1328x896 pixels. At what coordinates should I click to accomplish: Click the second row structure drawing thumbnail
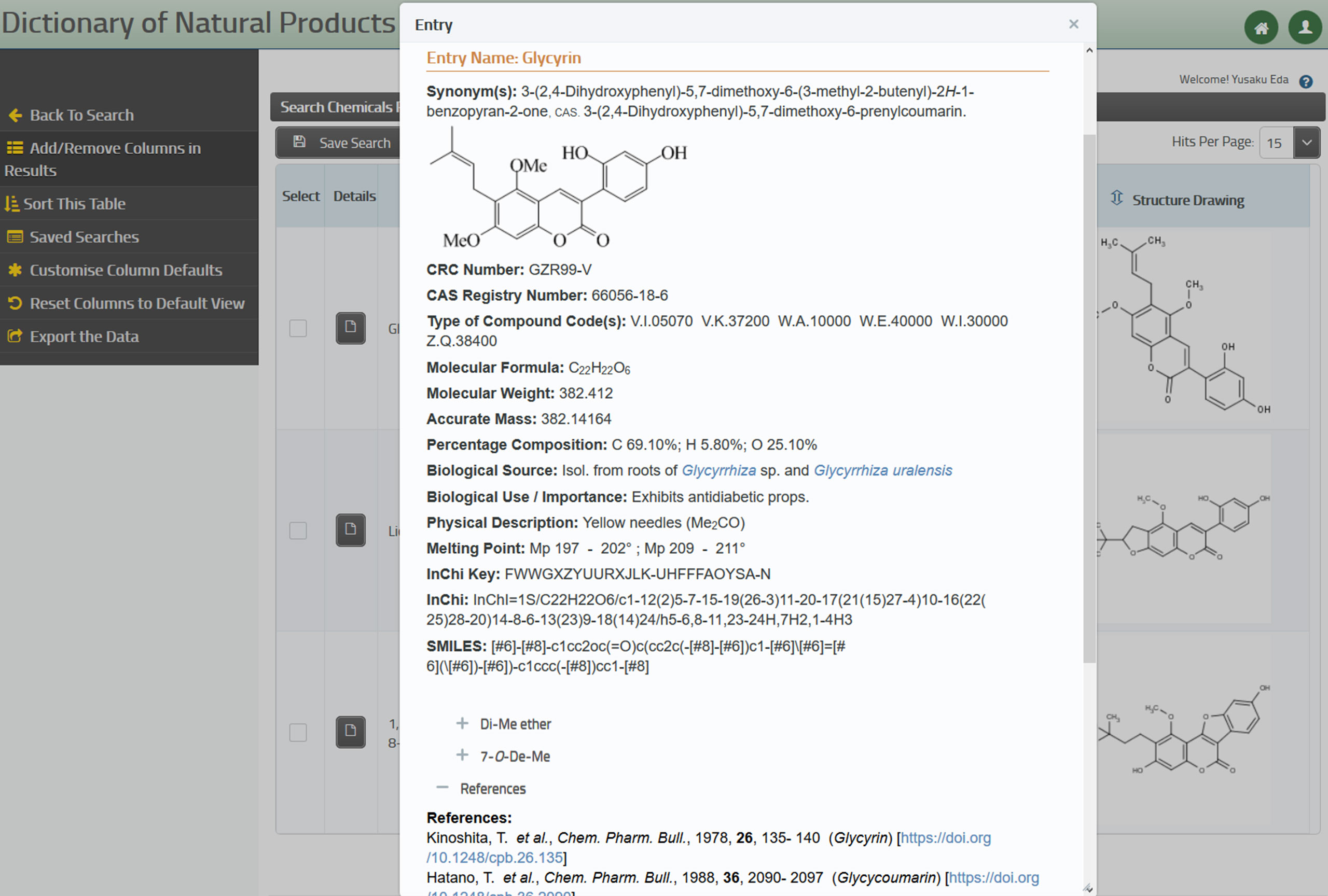tap(1183, 528)
